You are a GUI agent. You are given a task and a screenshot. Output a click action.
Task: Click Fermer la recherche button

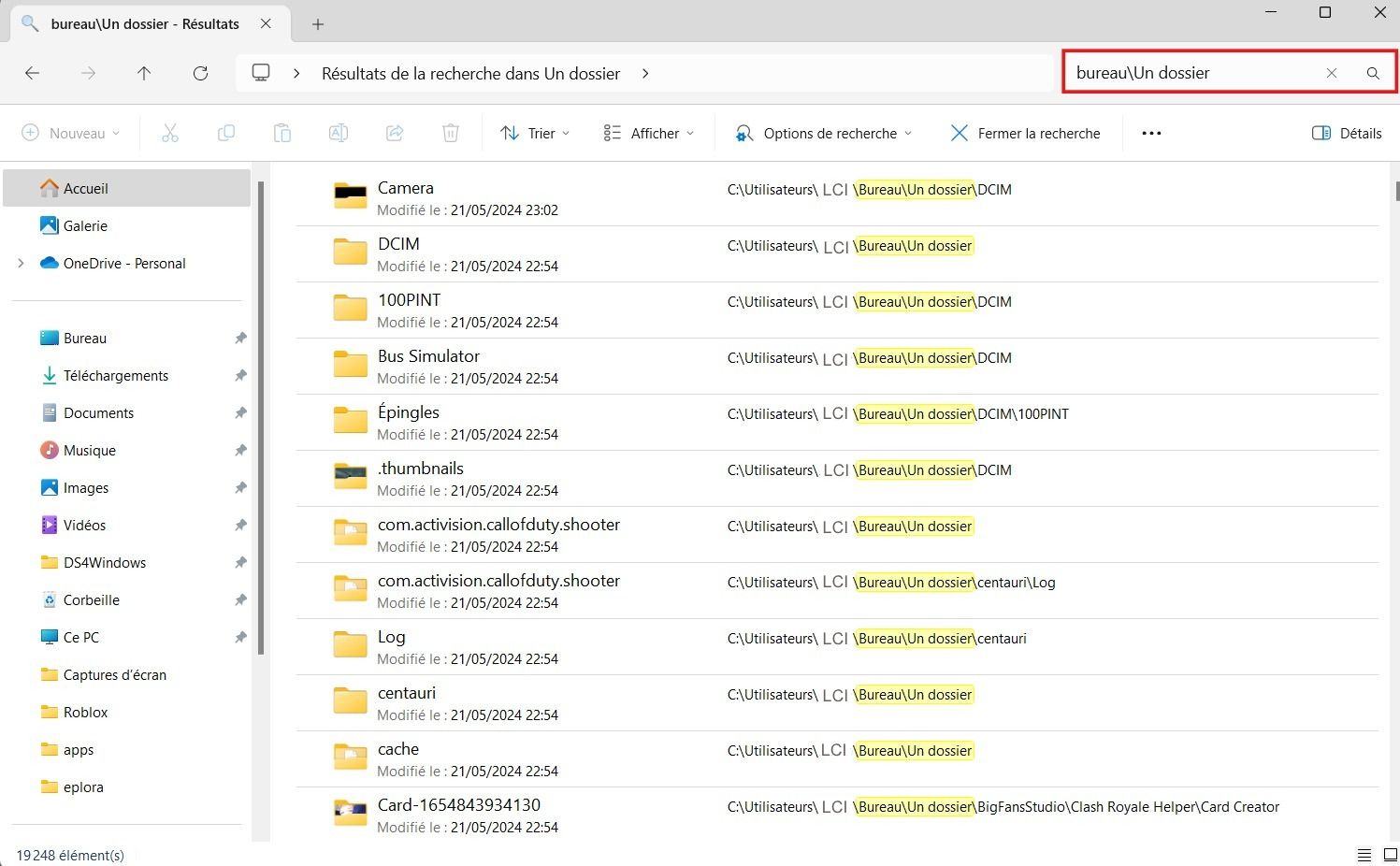click(1025, 133)
